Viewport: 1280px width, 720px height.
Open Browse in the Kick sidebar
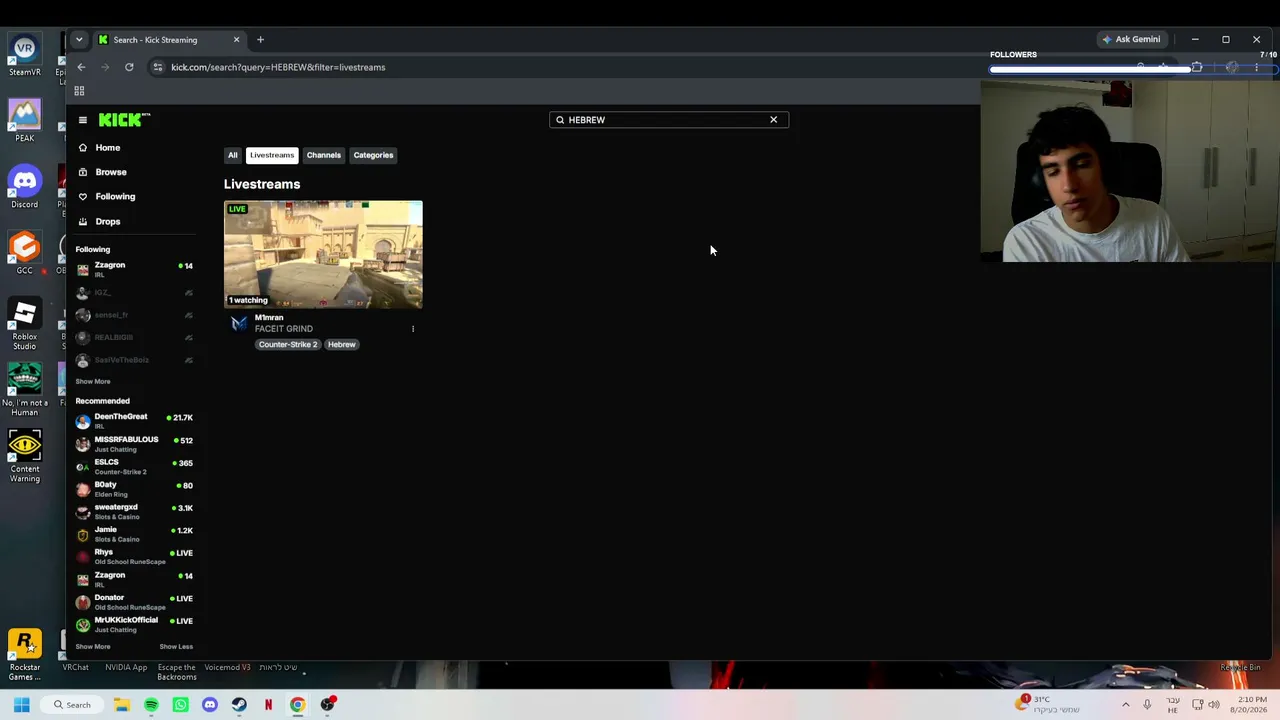click(x=110, y=172)
